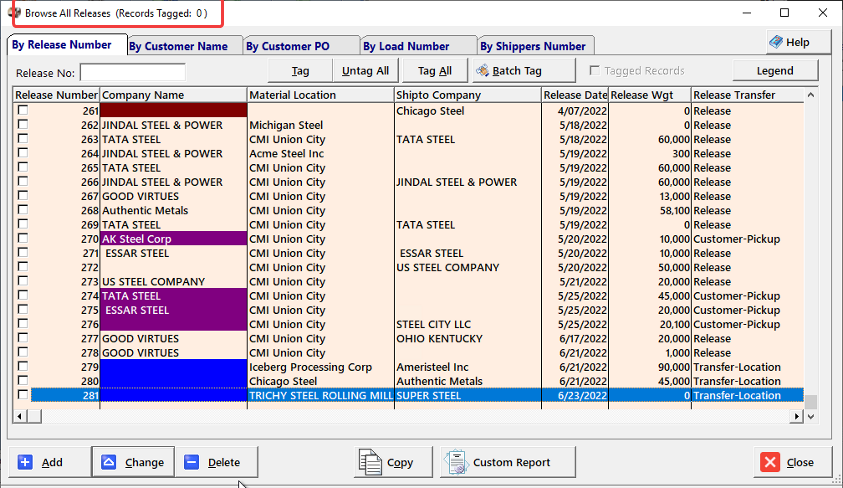Image resolution: width=843 pixels, height=488 pixels.
Task: Click the Shipto Company column header
Action: (468, 95)
